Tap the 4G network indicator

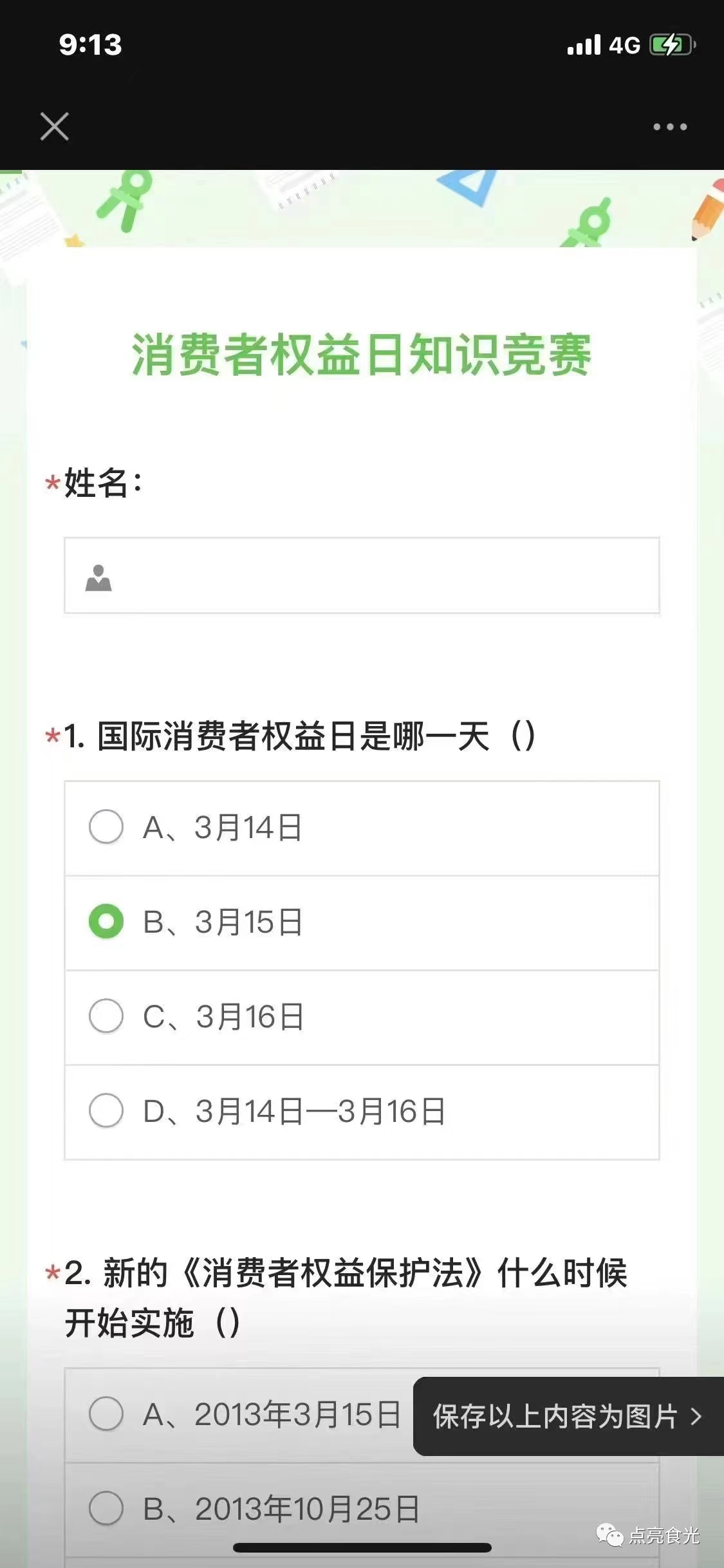point(624,45)
